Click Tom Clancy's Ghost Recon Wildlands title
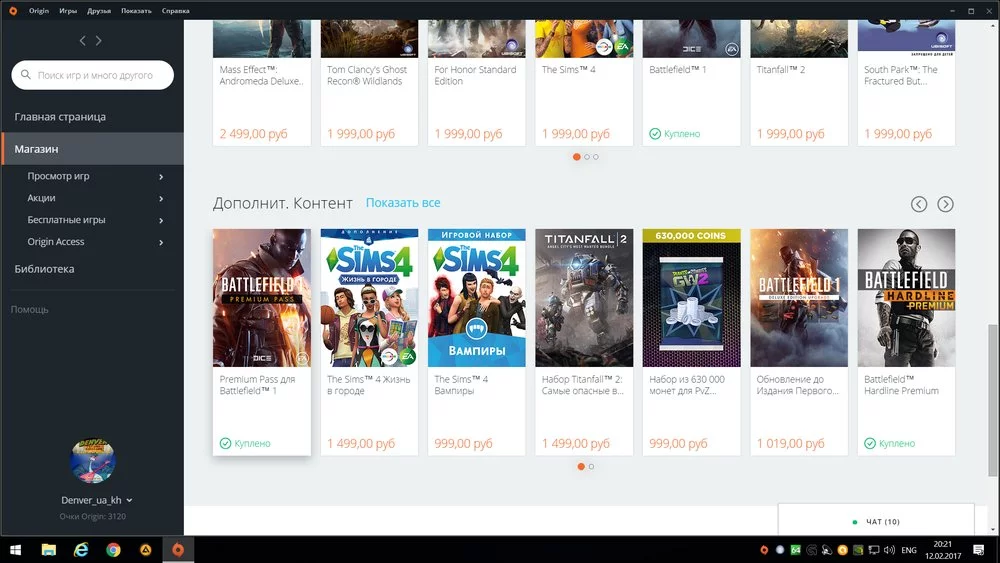1000x563 pixels. (367, 75)
